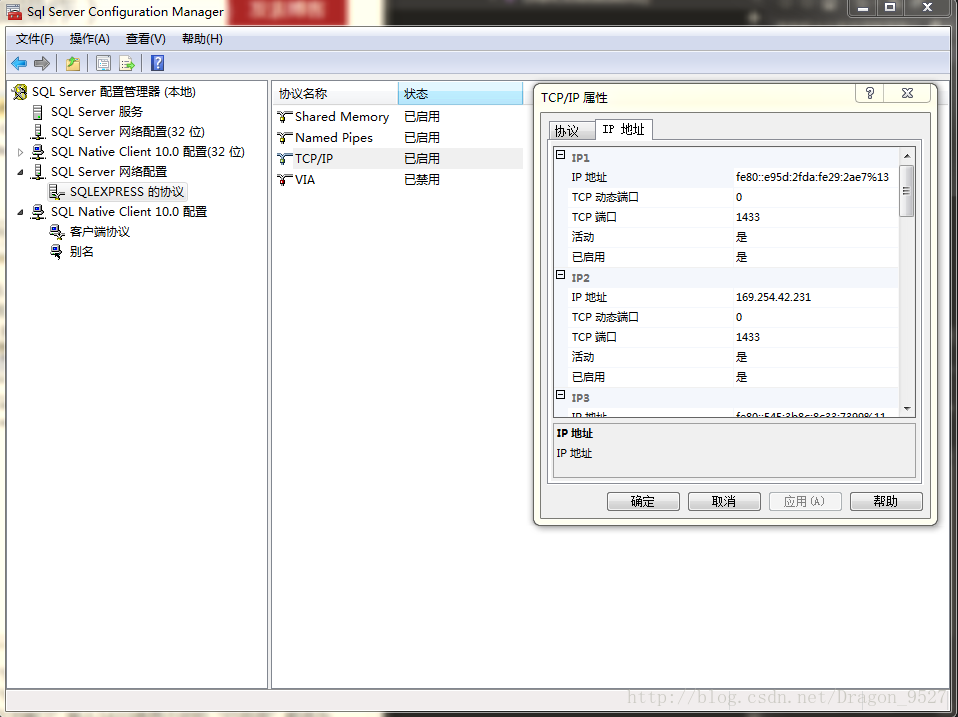Click the property grid scroll-down arrow
The image size is (958, 717).
coord(907,409)
